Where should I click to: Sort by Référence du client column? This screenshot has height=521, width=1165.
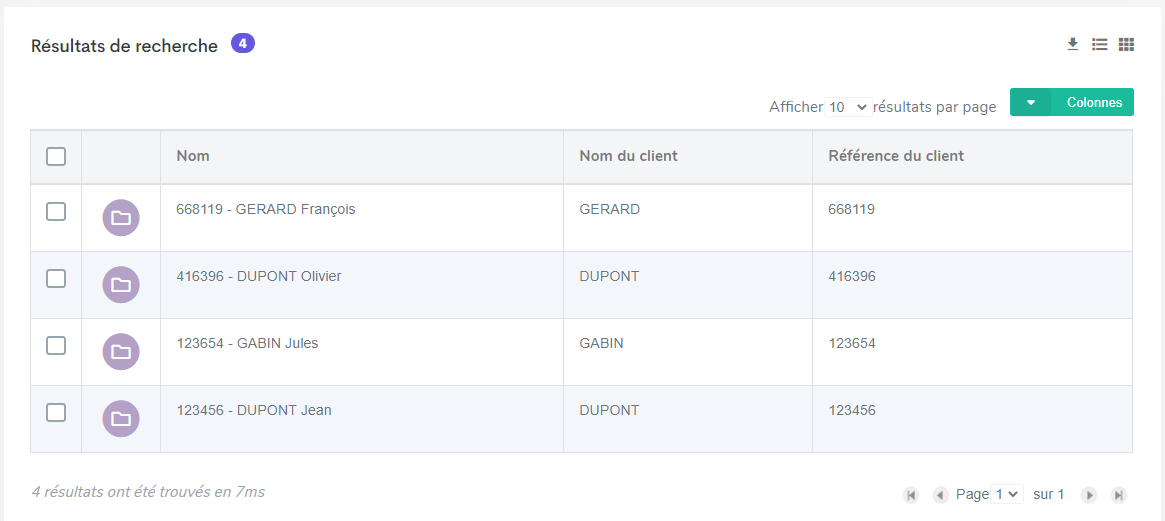tap(896, 156)
